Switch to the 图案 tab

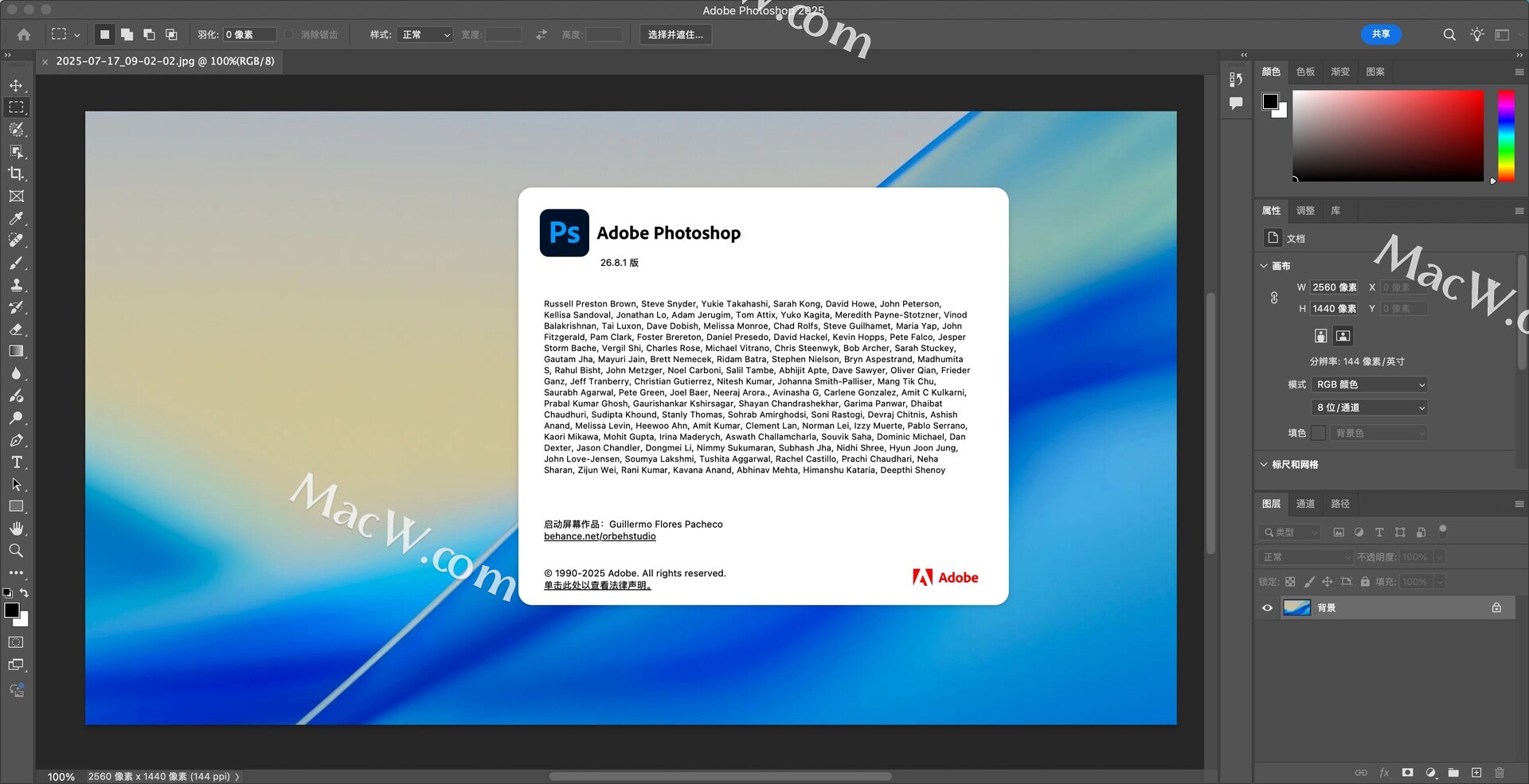[1375, 72]
